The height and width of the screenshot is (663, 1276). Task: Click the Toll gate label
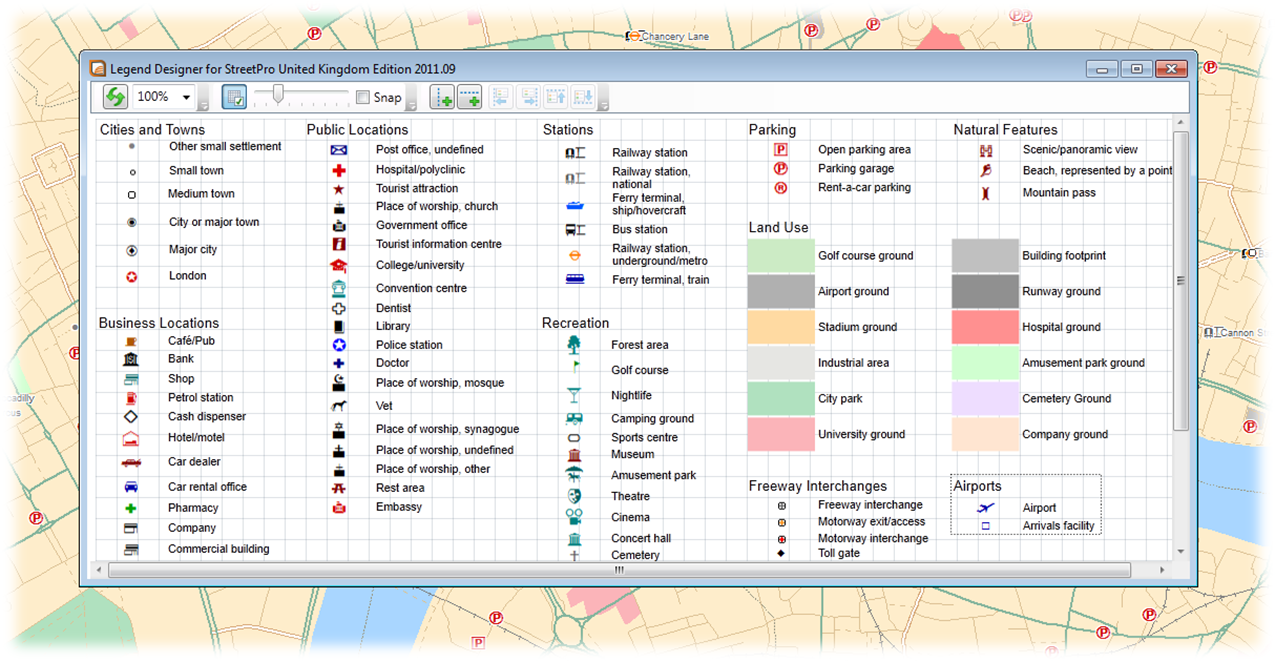point(839,553)
